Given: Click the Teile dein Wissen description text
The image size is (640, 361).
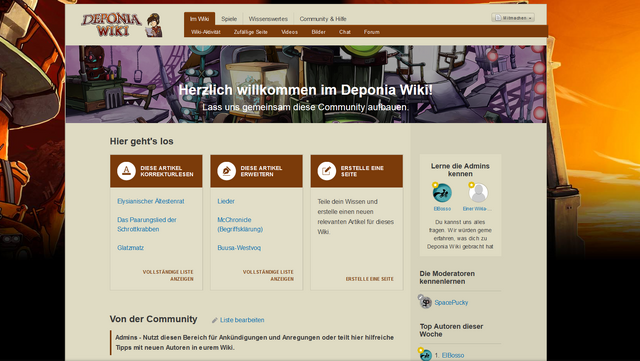Looking at the screenshot, I should [x=356, y=216].
